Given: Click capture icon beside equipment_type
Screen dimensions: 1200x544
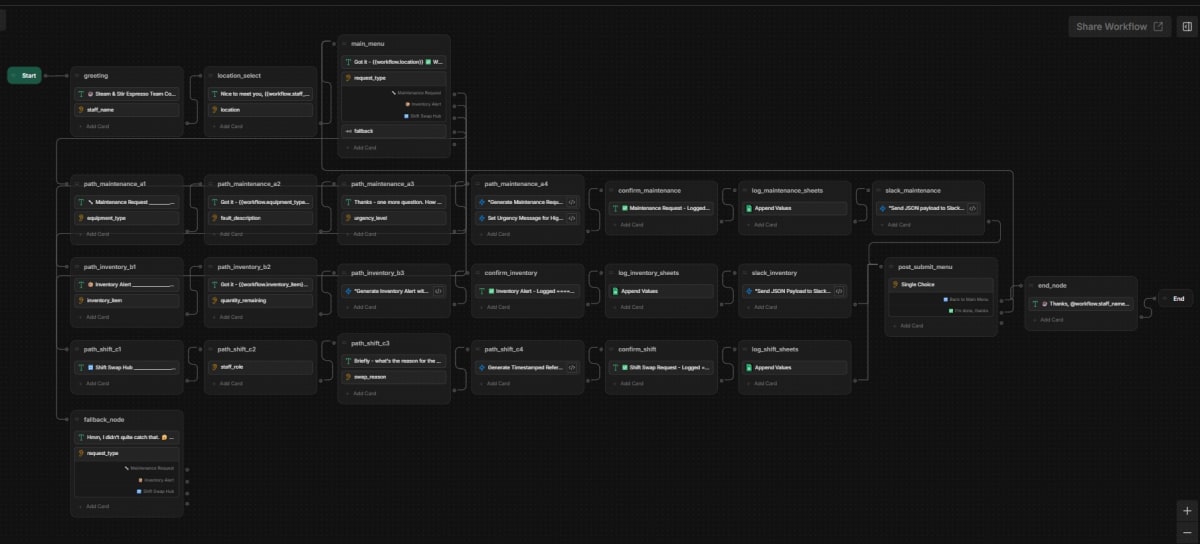Looking at the screenshot, I should 81,217.
